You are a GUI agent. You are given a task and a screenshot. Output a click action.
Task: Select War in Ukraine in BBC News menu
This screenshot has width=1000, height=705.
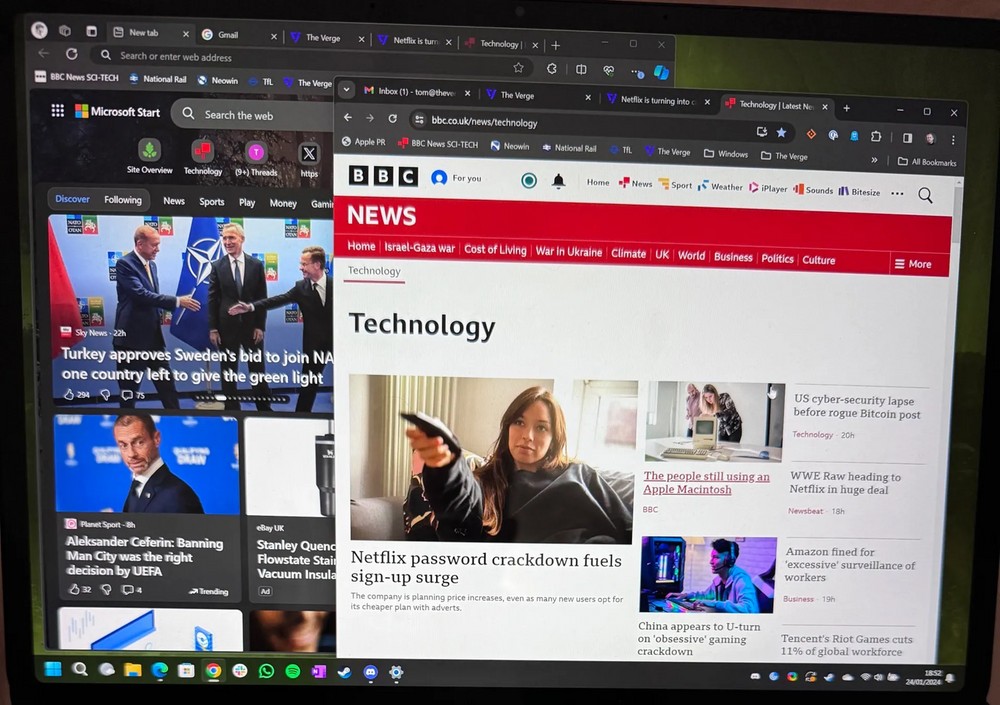[x=568, y=252]
